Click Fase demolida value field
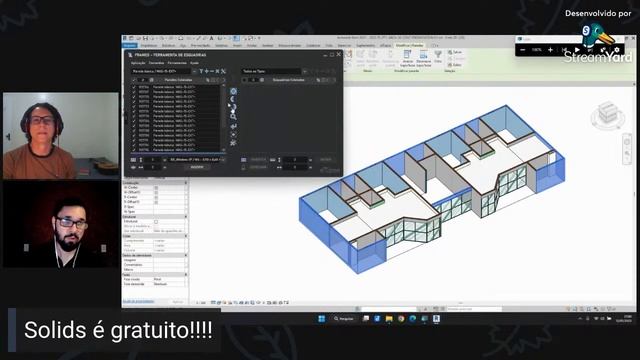Screen dimensions: 640x360 point(170,284)
